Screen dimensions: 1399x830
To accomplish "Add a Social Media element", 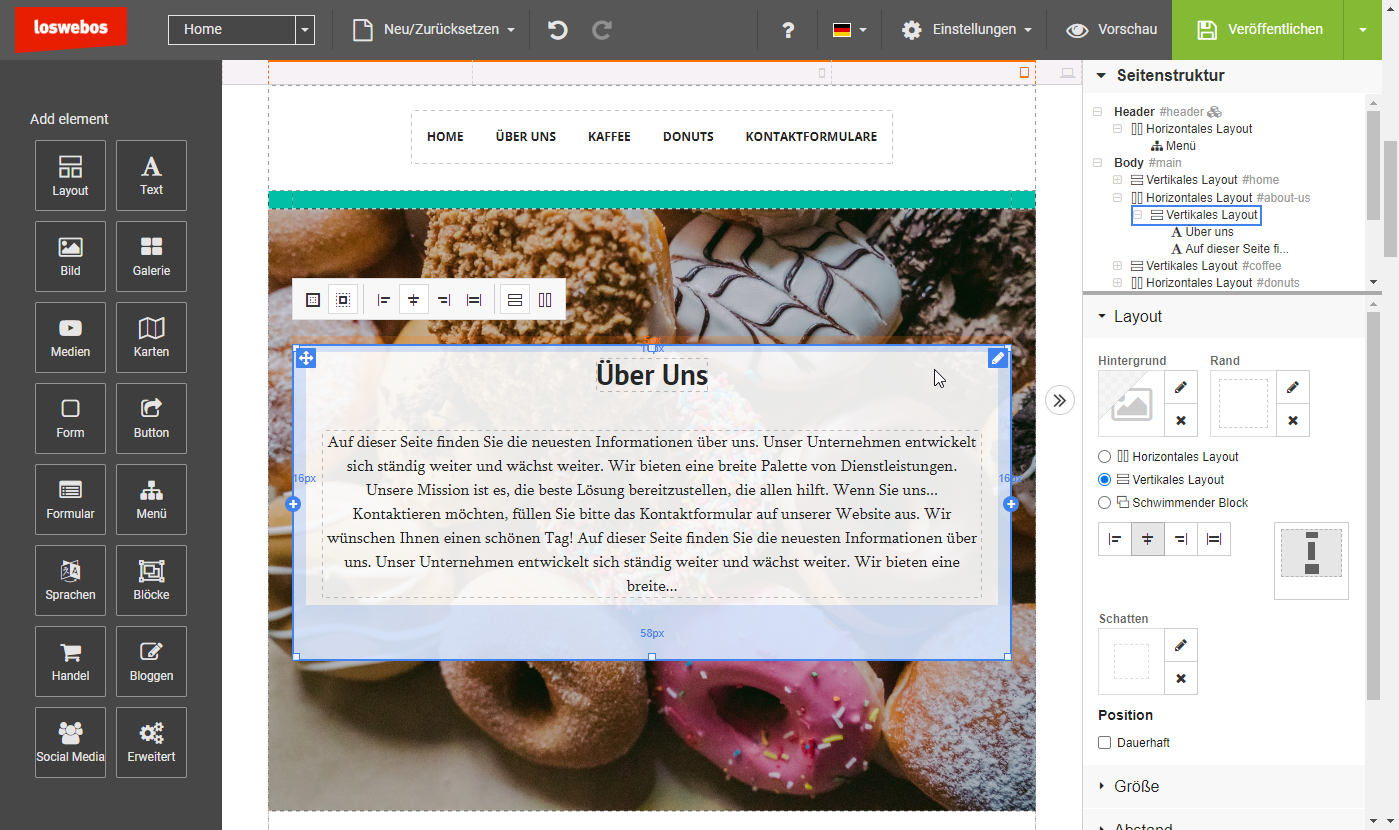I will (70, 742).
